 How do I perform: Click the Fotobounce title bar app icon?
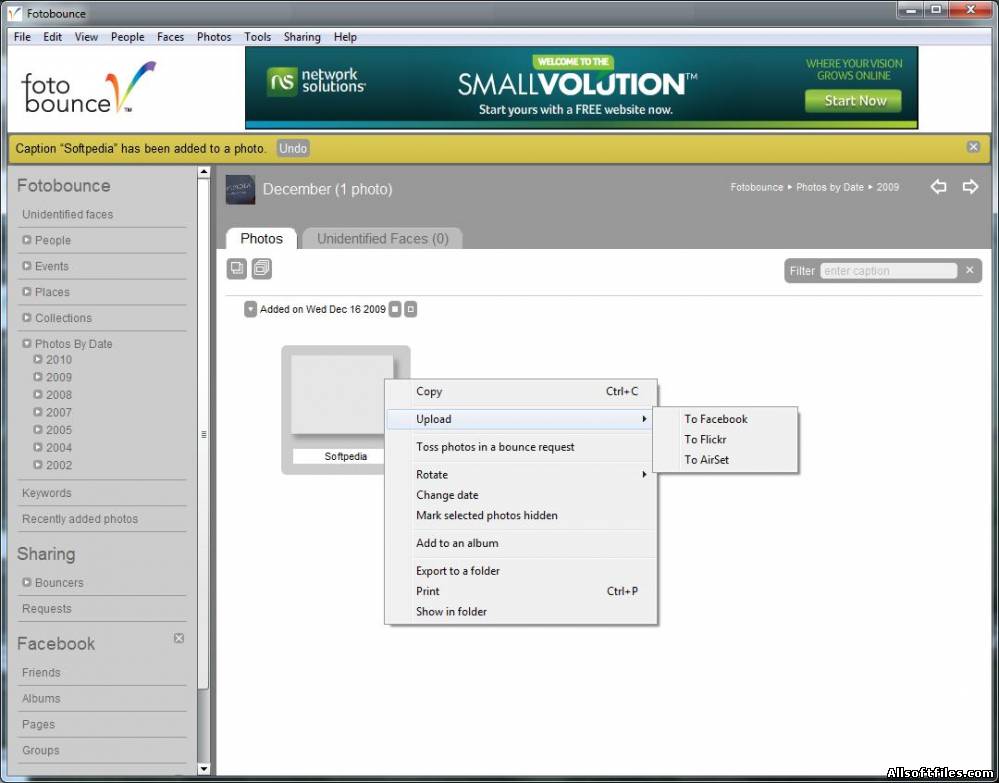[x=14, y=13]
